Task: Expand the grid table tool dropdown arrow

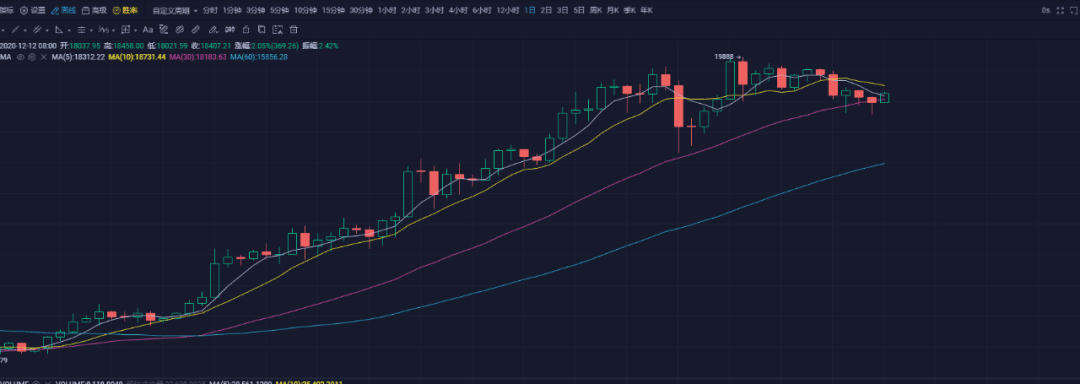Action: [x=136, y=30]
